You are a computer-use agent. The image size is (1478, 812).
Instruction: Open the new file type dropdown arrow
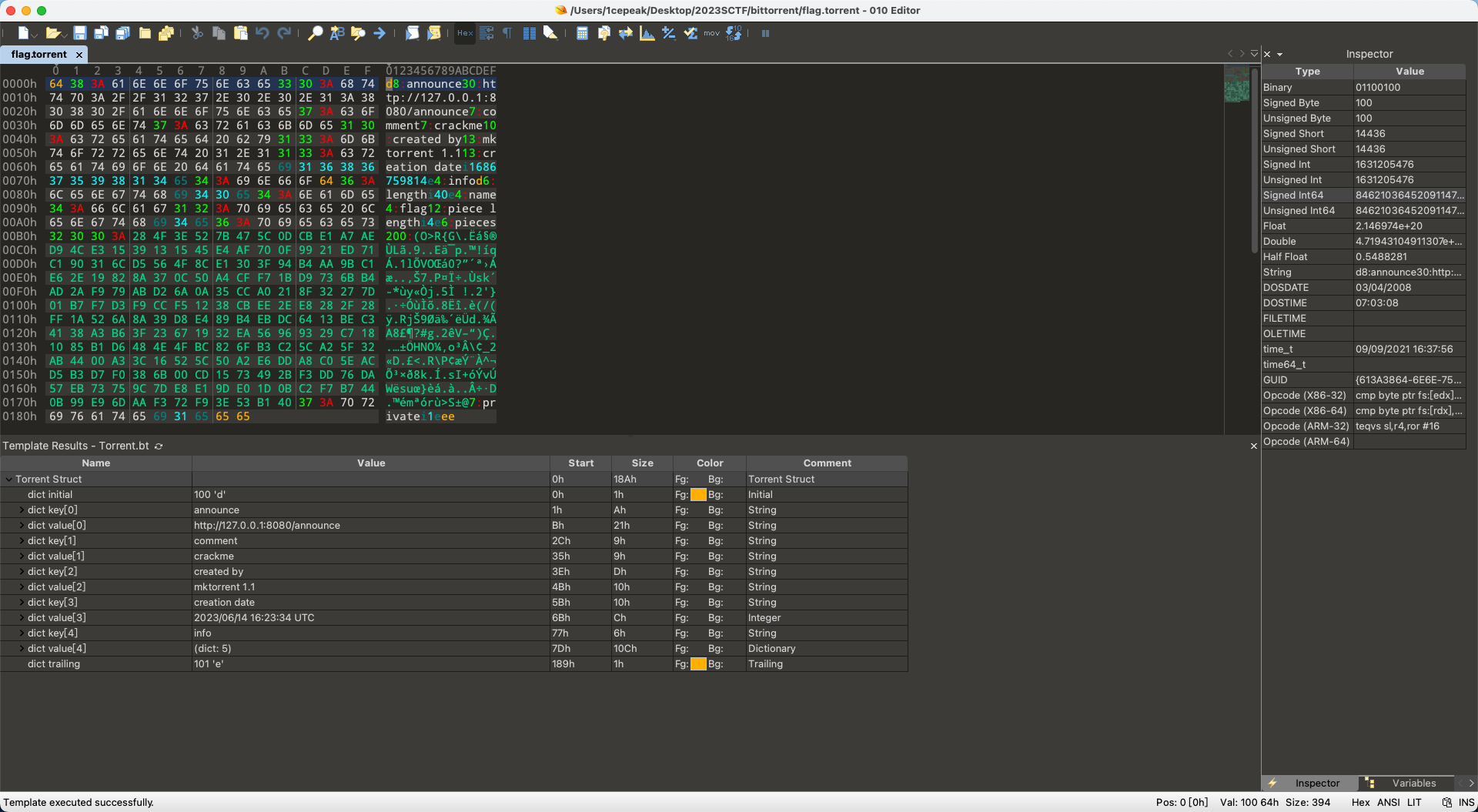pyautogui.click(x=35, y=35)
